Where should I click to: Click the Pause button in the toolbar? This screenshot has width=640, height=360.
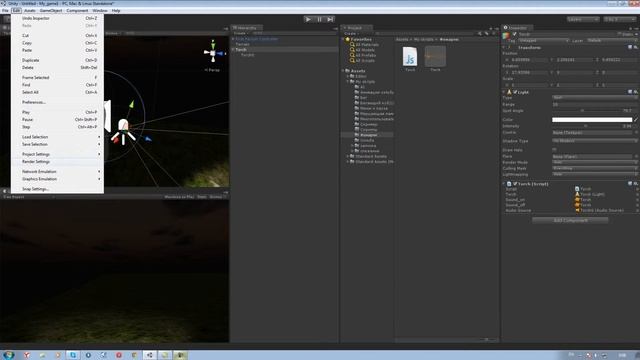click(320, 19)
